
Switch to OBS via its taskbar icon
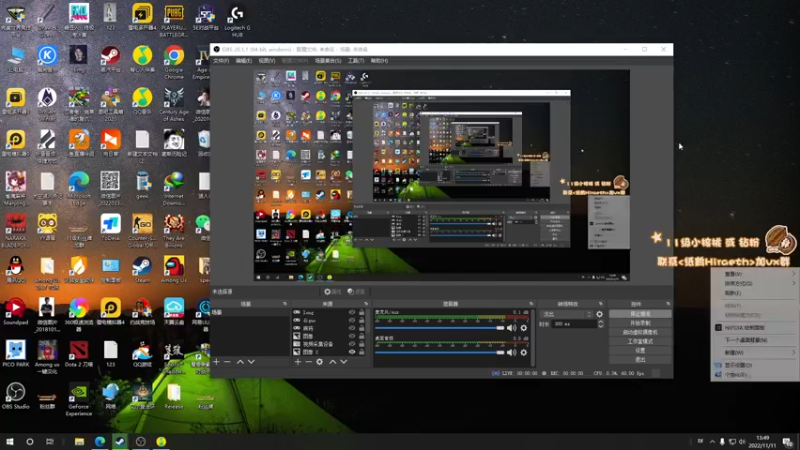pos(141,441)
